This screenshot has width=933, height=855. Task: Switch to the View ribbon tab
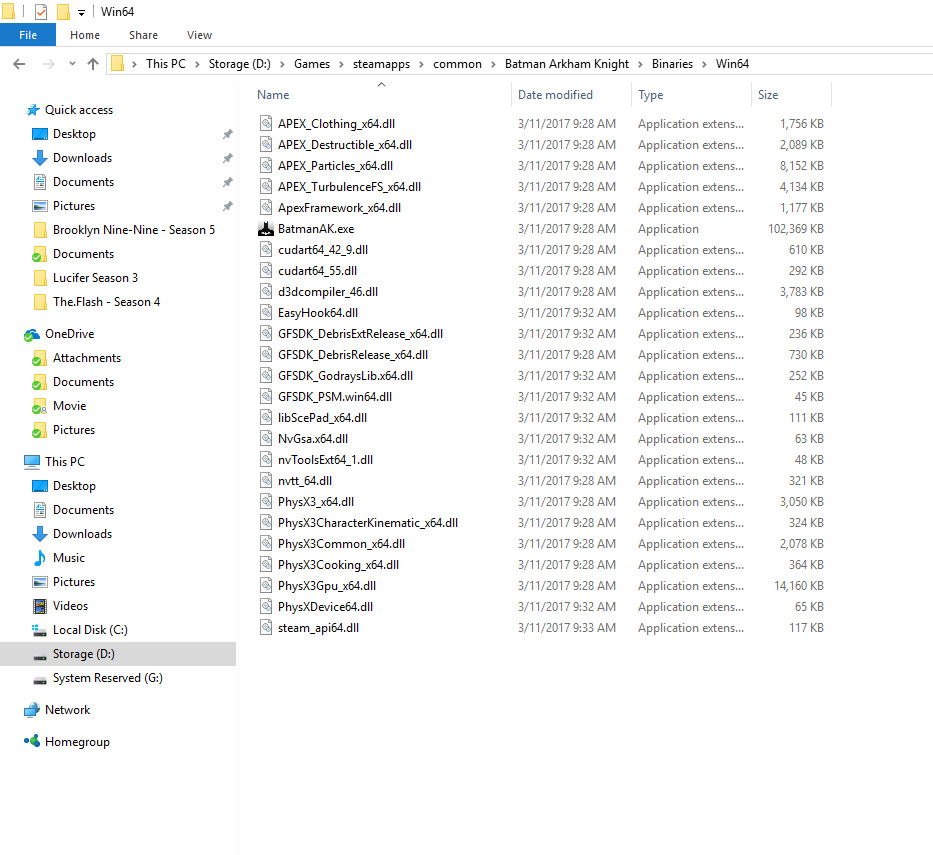199,35
